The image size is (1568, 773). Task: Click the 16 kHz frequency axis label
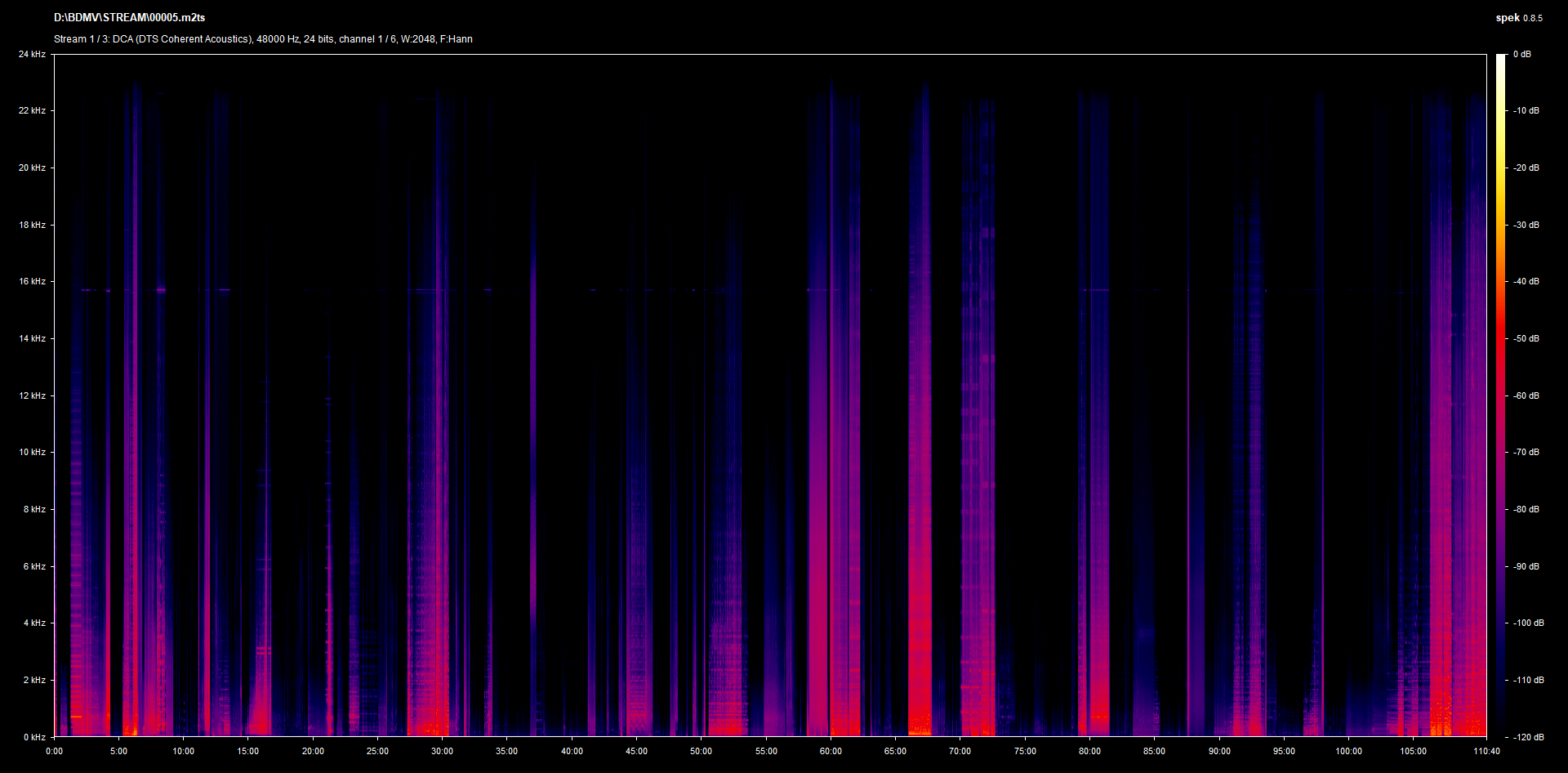tap(32, 282)
